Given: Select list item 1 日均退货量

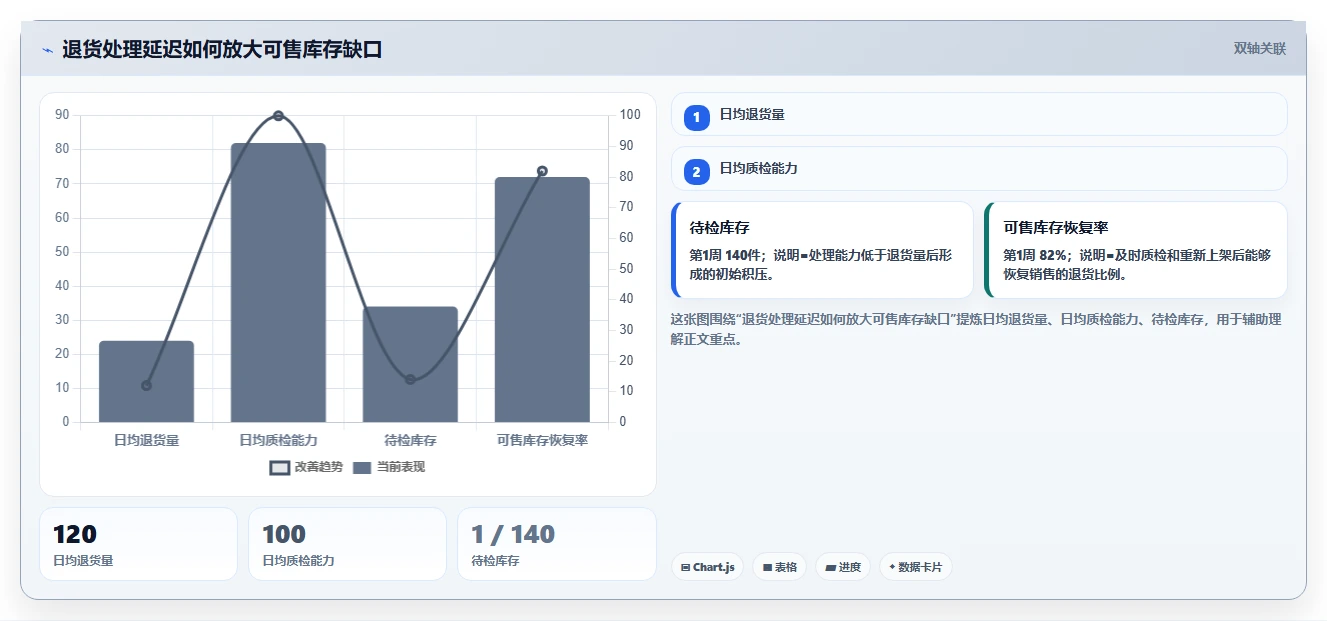Looking at the screenshot, I should (x=979, y=114).
